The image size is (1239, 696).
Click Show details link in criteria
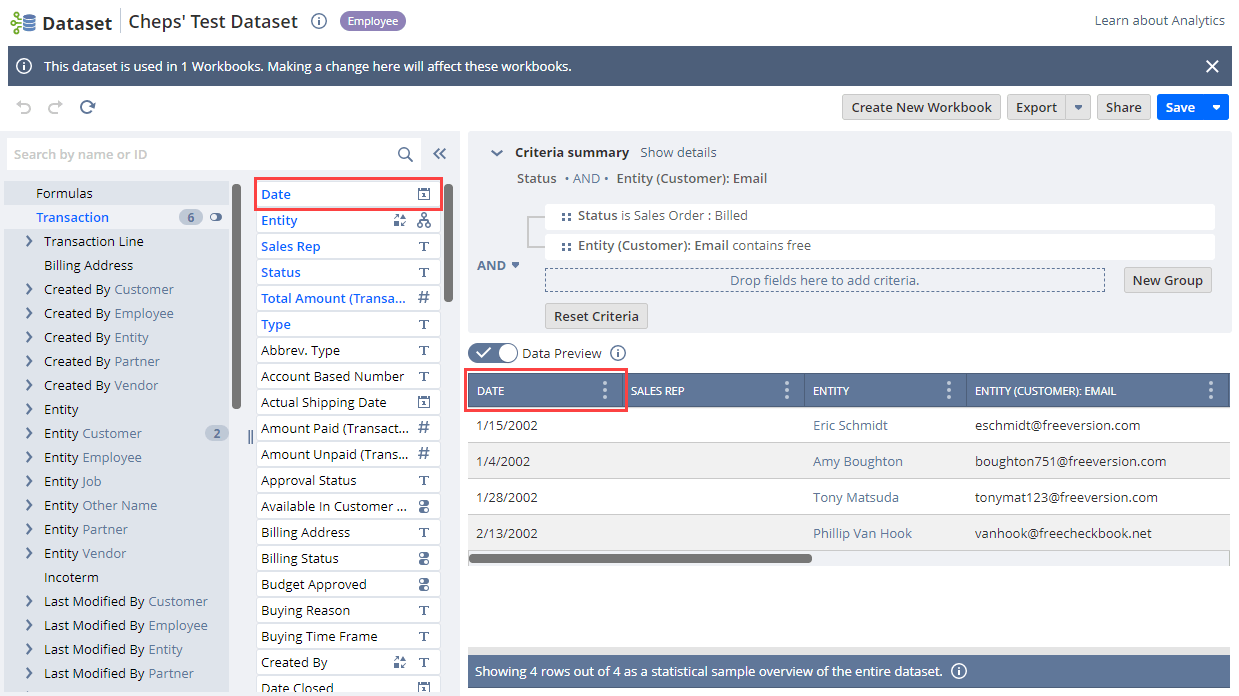pos(678,152)
